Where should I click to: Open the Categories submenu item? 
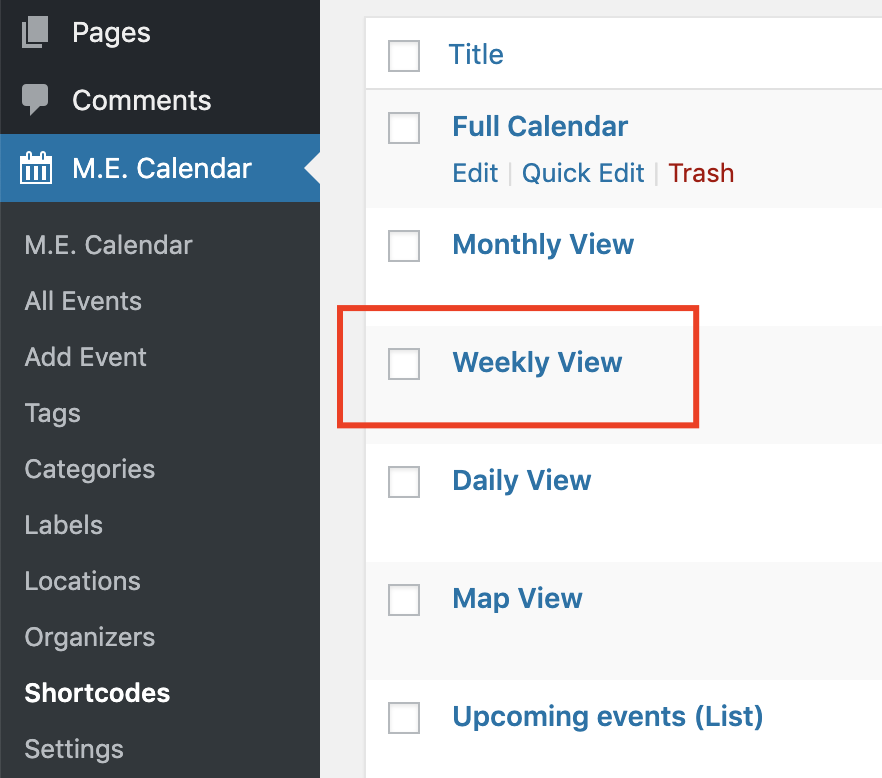[x=89, y=469]
